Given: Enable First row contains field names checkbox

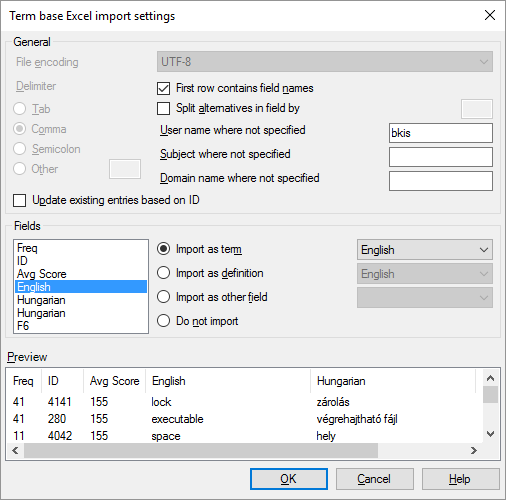Looking at the screenshot, I should [163, 88].
